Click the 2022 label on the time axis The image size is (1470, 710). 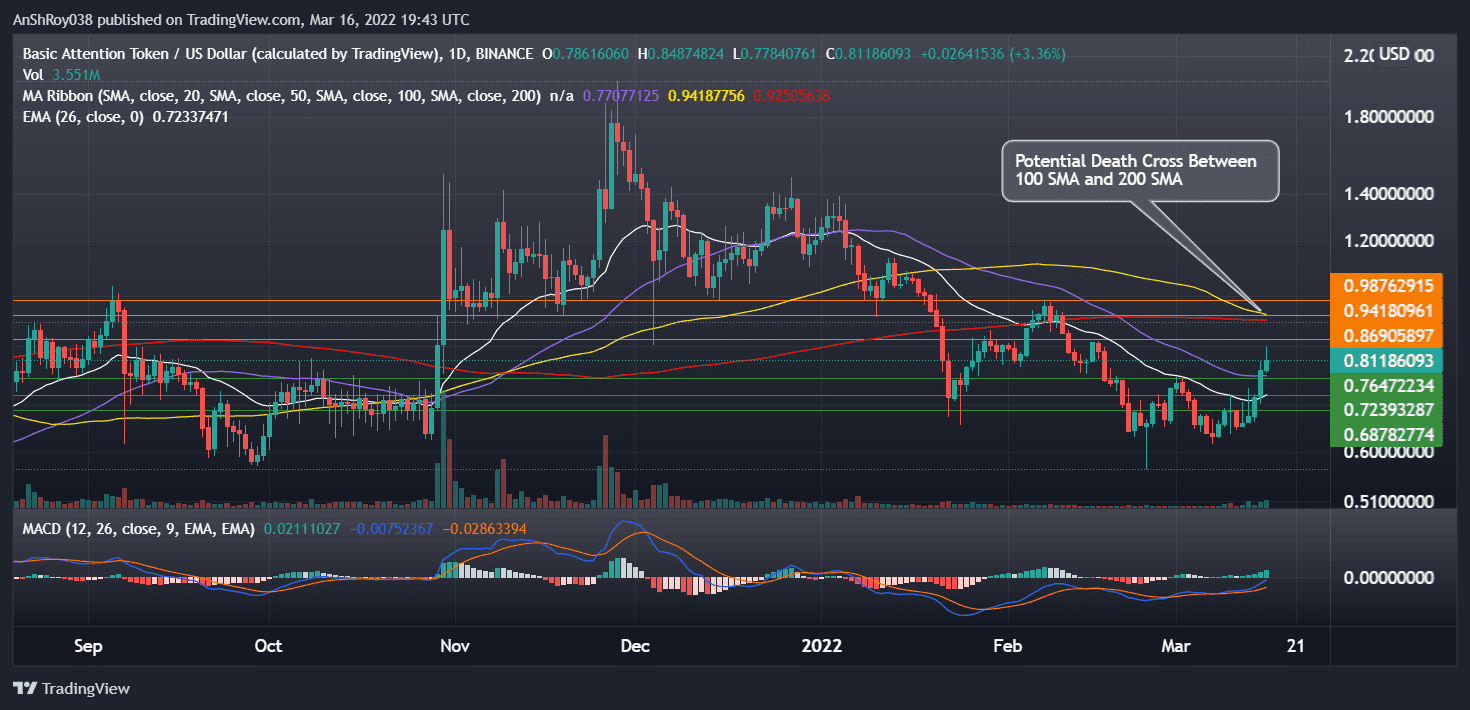823,646
